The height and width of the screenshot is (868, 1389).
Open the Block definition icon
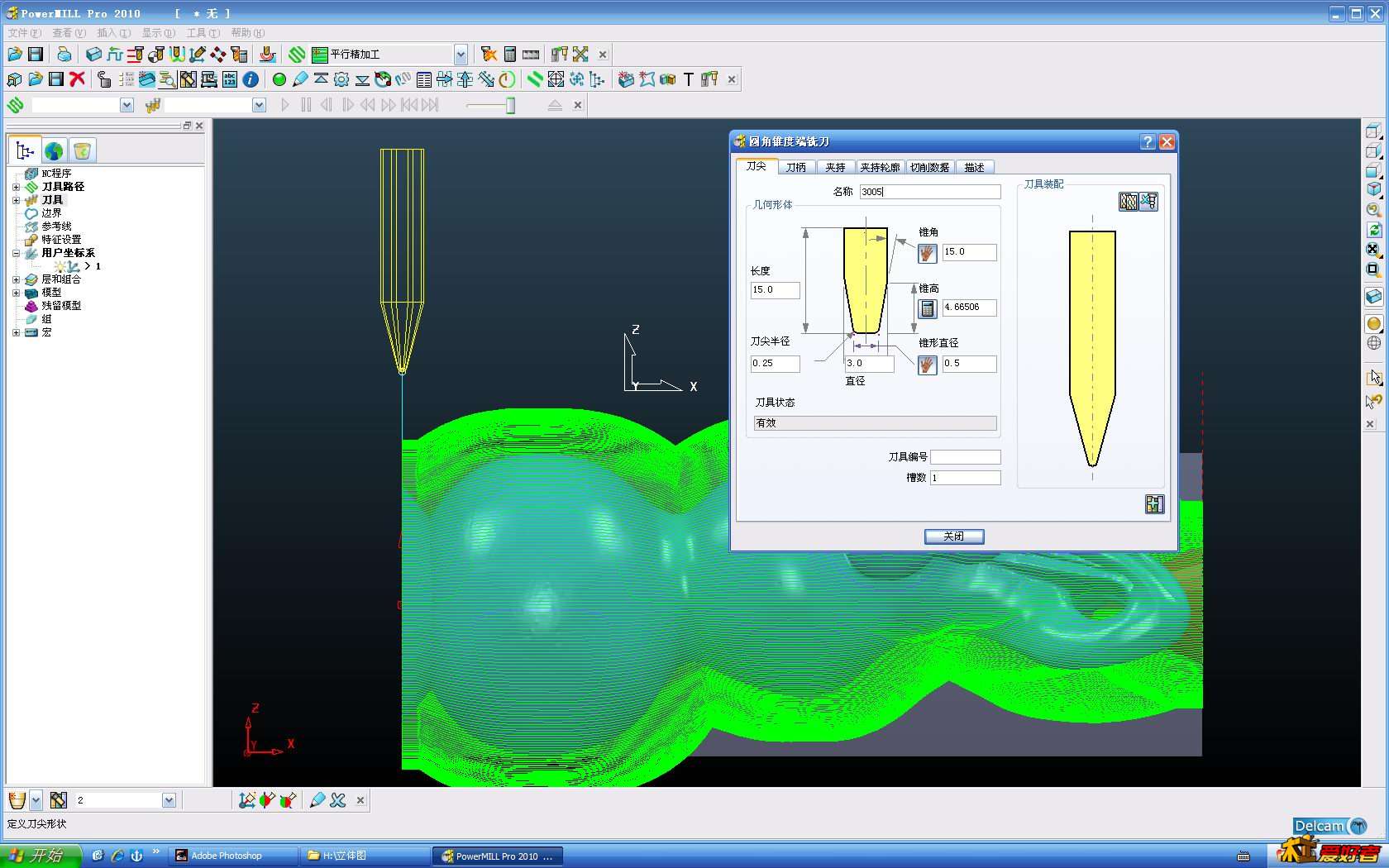coord(93,55)
